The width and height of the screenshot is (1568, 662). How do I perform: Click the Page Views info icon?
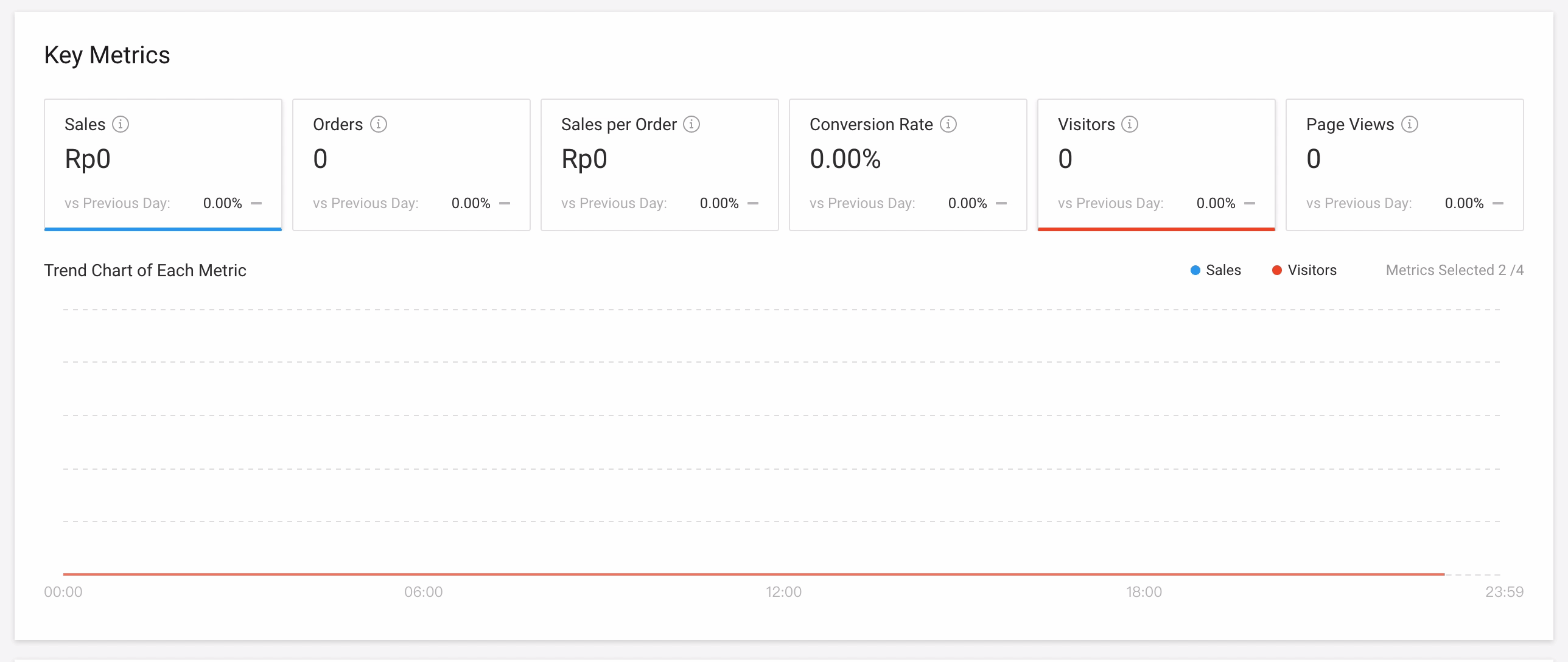pos(1410,124)
